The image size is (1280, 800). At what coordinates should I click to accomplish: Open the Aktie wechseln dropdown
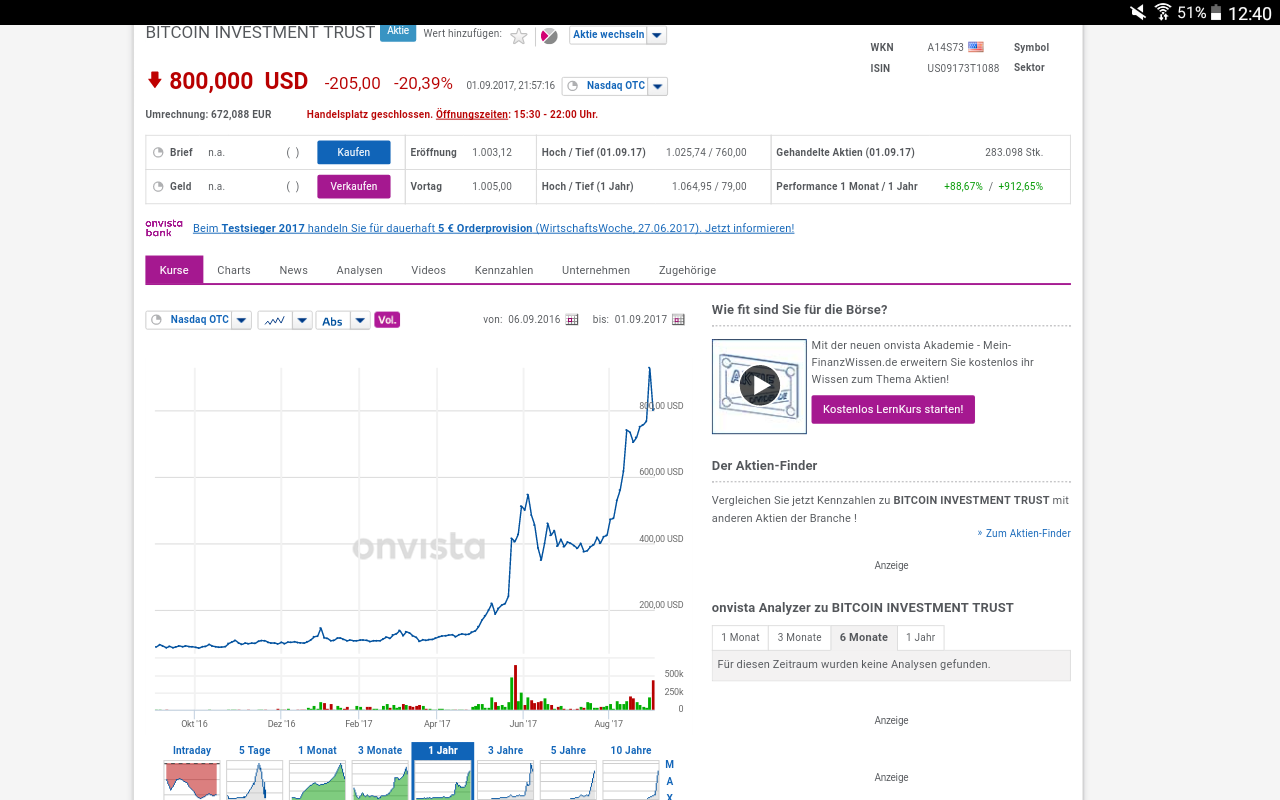(656, 35)
